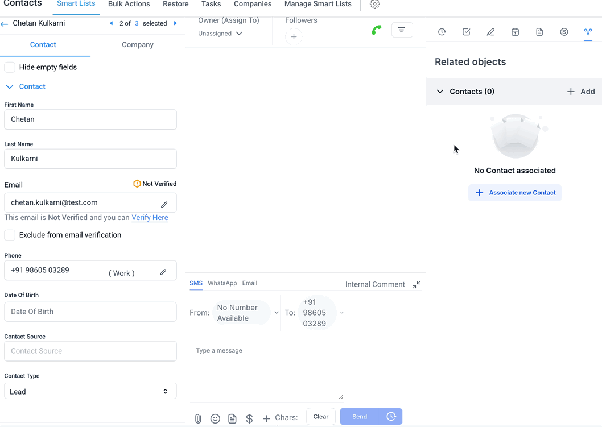Request payment with dollar icon

point(249,418)
